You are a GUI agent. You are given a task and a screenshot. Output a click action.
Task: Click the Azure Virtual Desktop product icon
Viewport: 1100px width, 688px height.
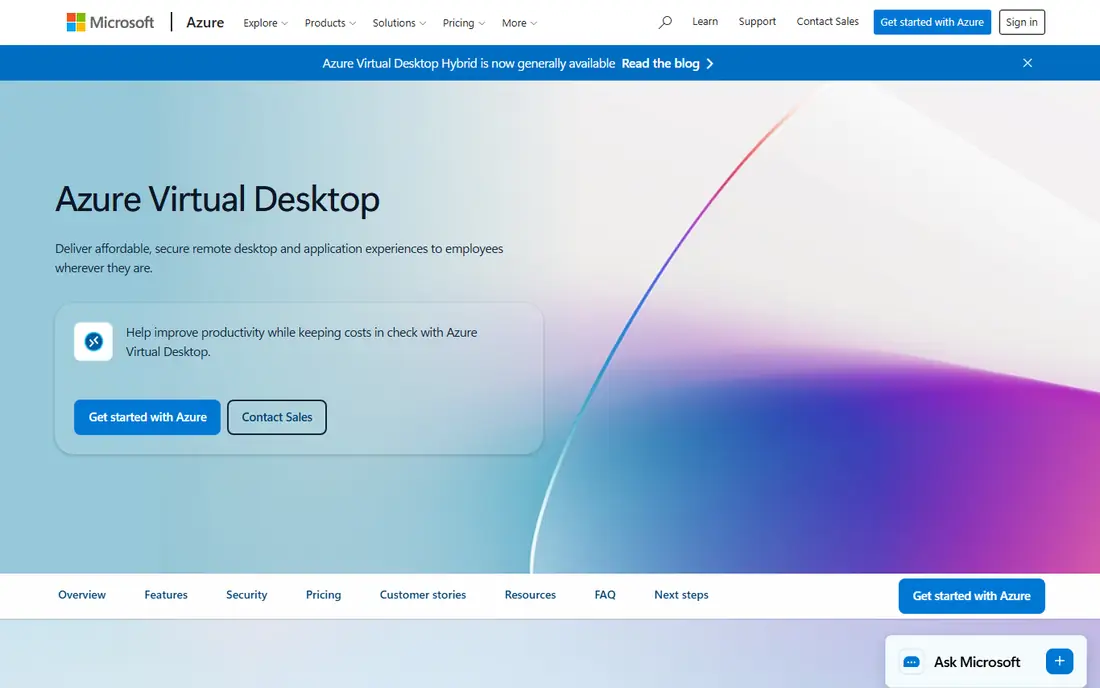point(93,342)
